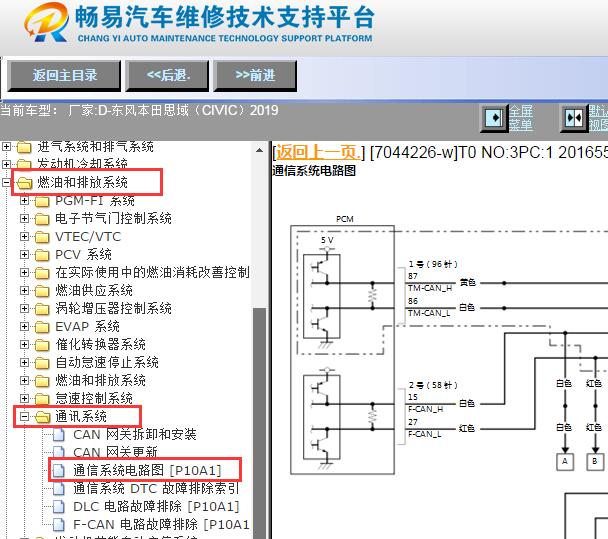Viewport: 608px width, 539px height.
Task: Open the 全屏菜单 link text
Action: (521, 117)
